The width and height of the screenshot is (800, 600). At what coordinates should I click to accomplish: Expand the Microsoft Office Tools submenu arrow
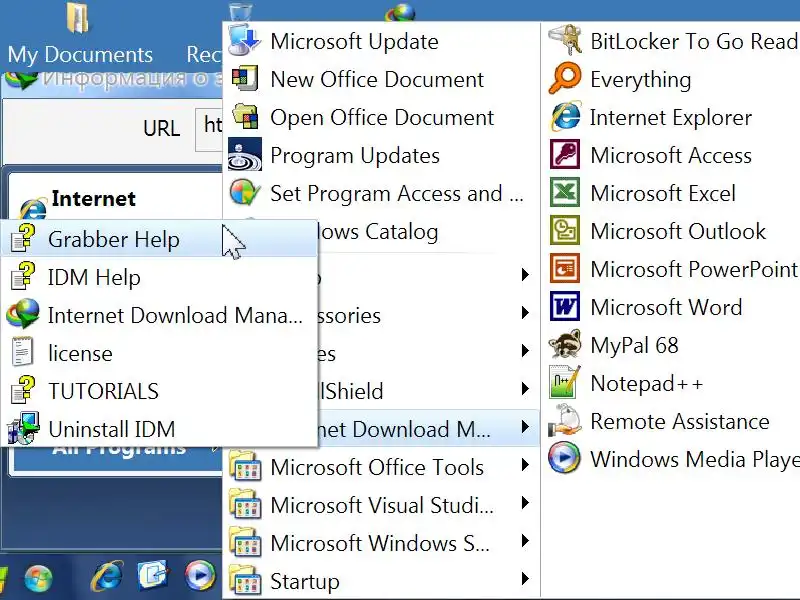point(525,465)
